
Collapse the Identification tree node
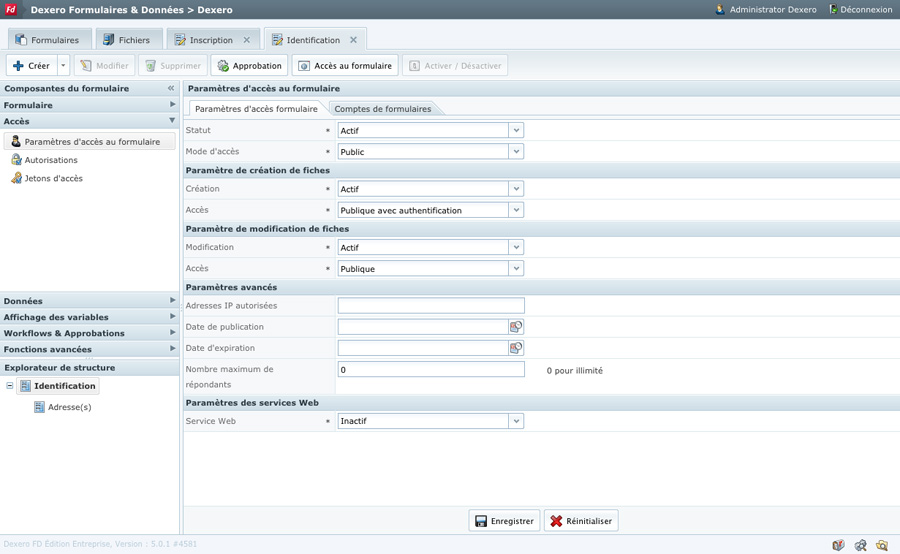(10, 386)
